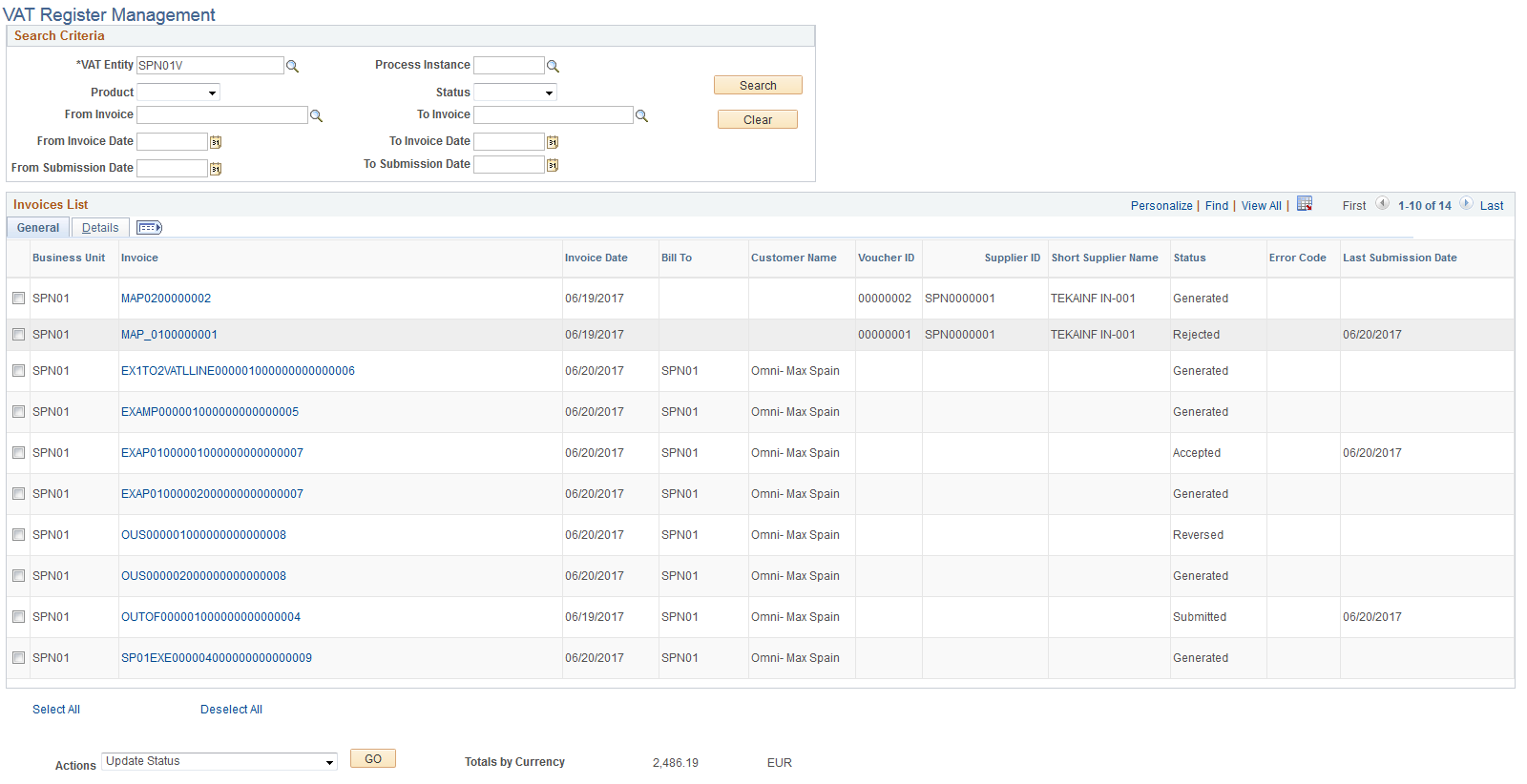Click the Submitted status cell
The width and height of the screenshot is (1527, 784).
[x=1200, y=617]
